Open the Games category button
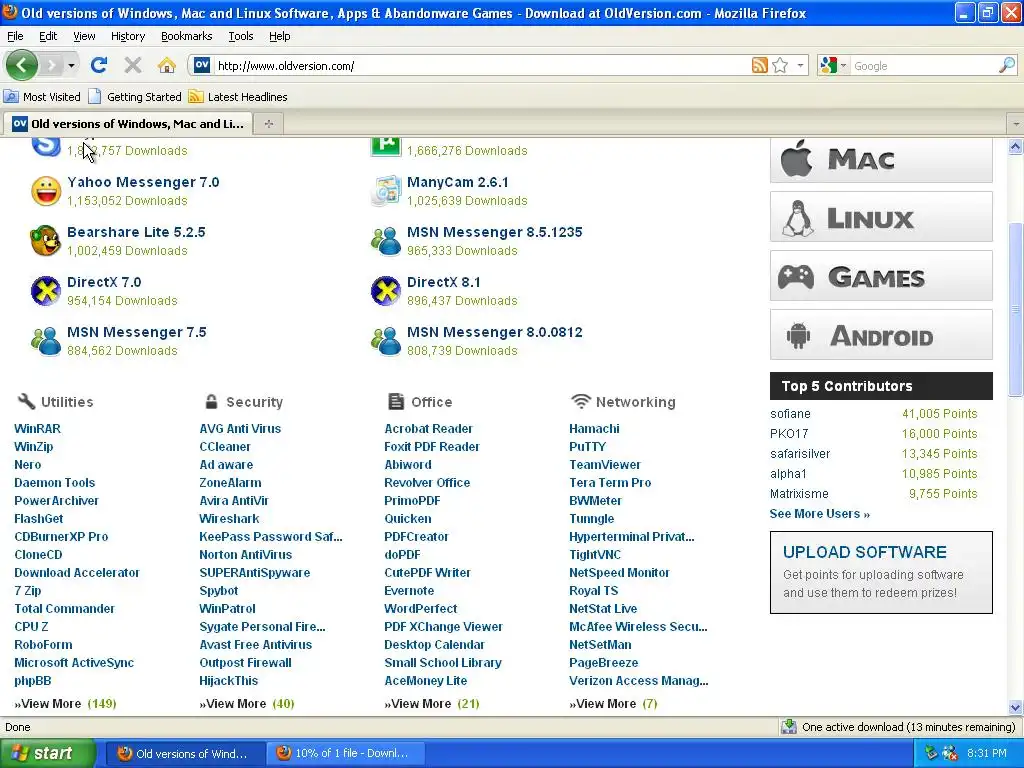Viewport: 1024px width, 768px height. [881, 276]
